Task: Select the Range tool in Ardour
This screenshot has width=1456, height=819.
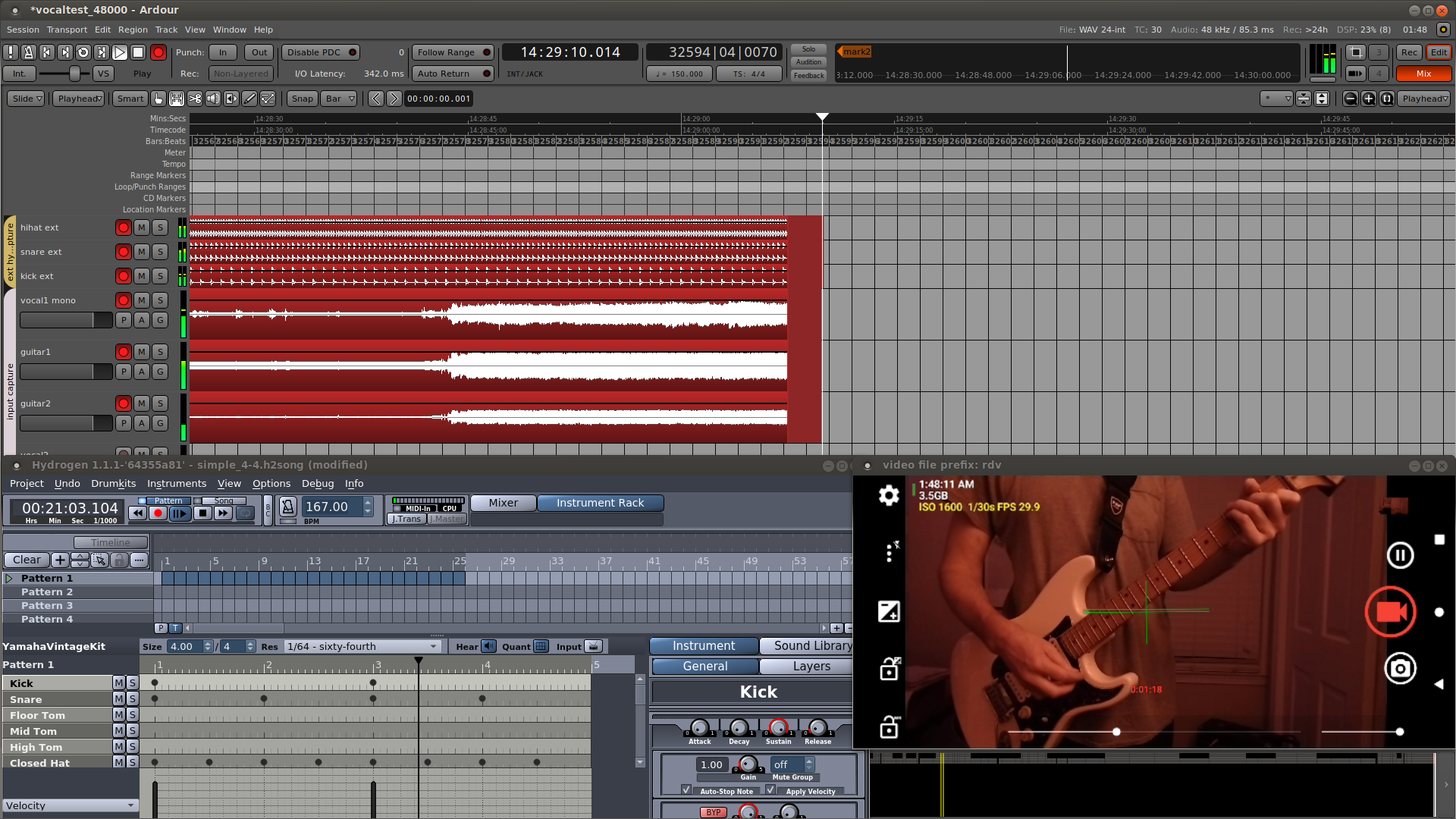Action: pyautogui.click(x=177, y=99)
